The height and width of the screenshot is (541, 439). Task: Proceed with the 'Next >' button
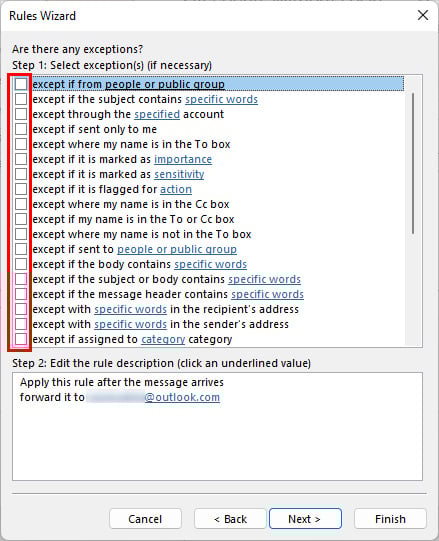pos(305,519)
